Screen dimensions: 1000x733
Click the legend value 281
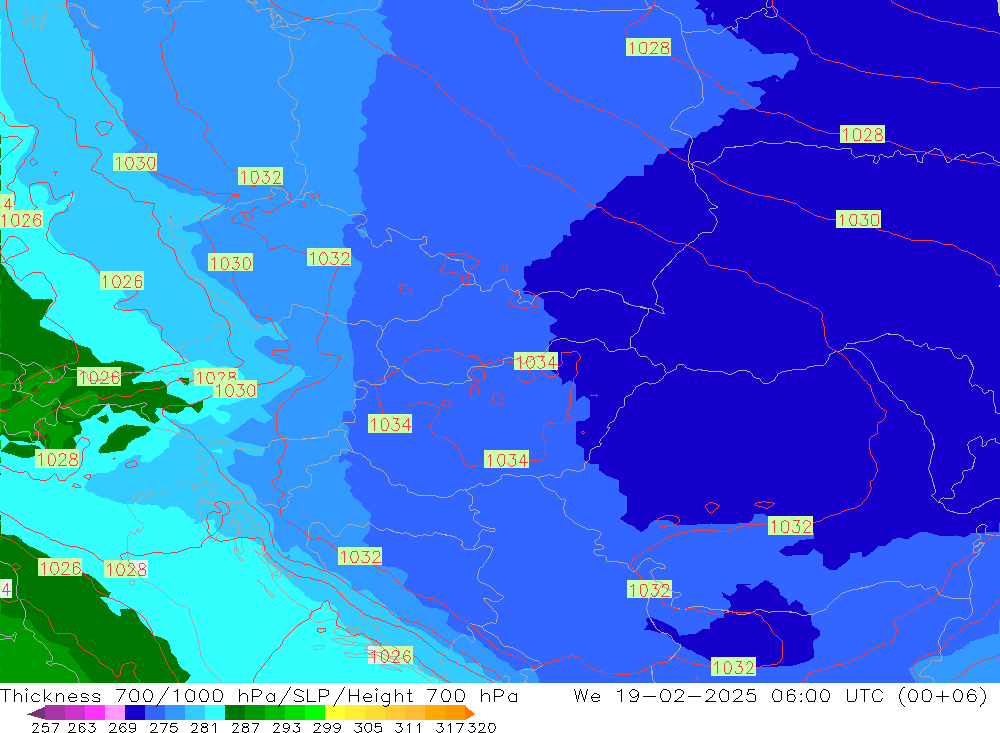point(204,727)
